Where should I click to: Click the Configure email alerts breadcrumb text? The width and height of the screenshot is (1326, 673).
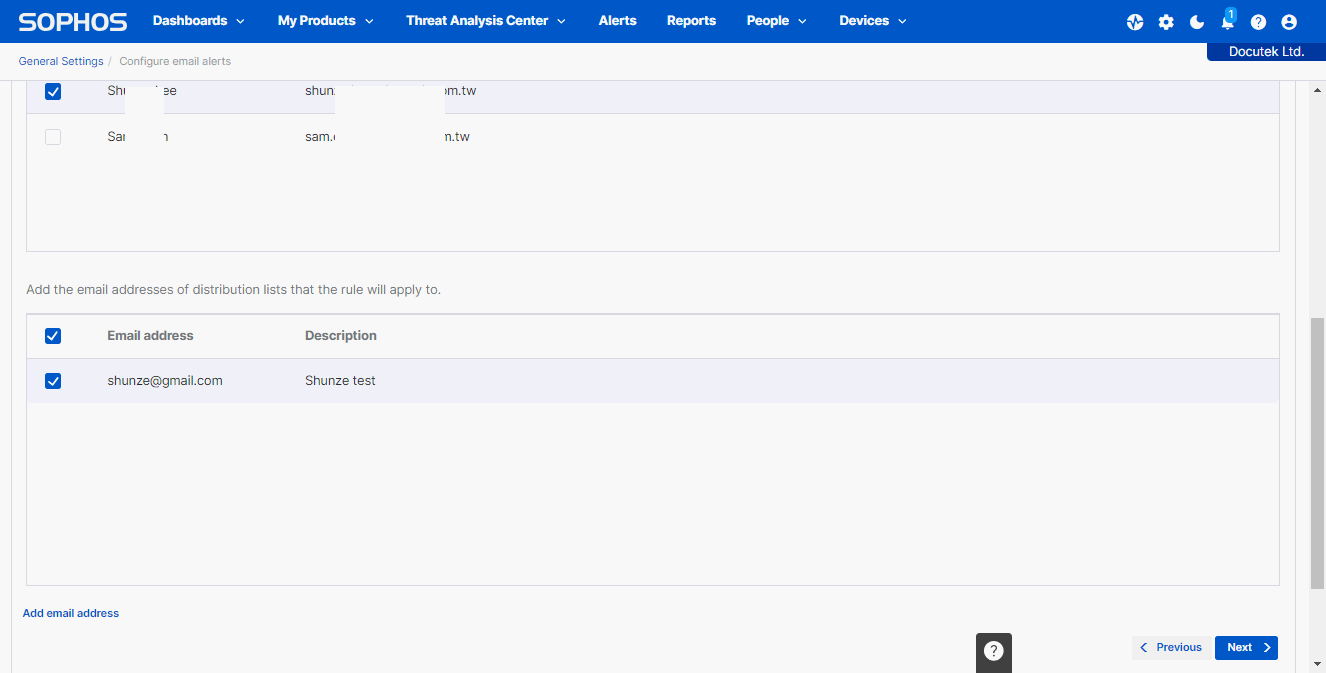coord(175,61)
